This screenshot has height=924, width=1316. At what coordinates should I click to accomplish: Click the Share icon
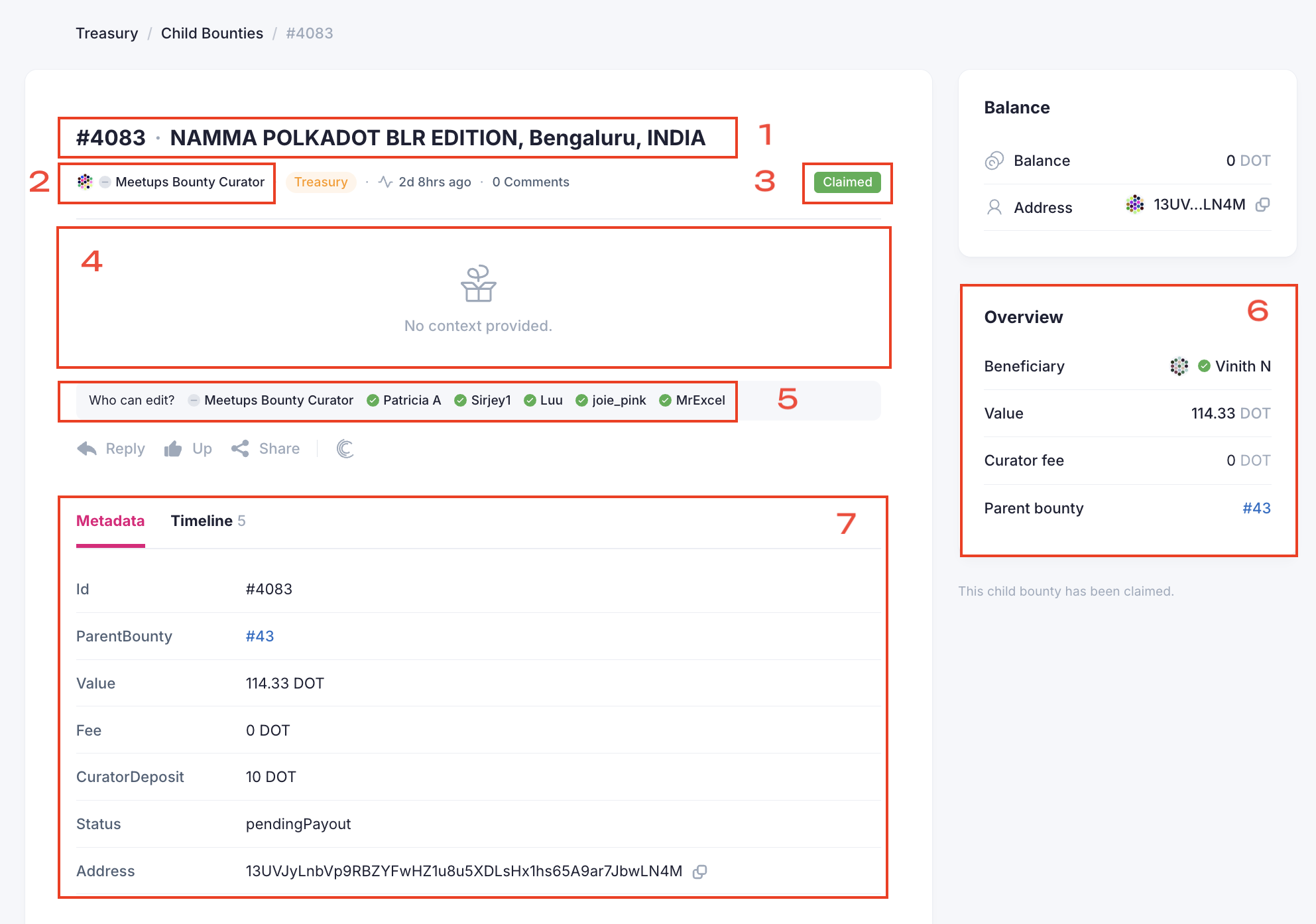point(240,449)
